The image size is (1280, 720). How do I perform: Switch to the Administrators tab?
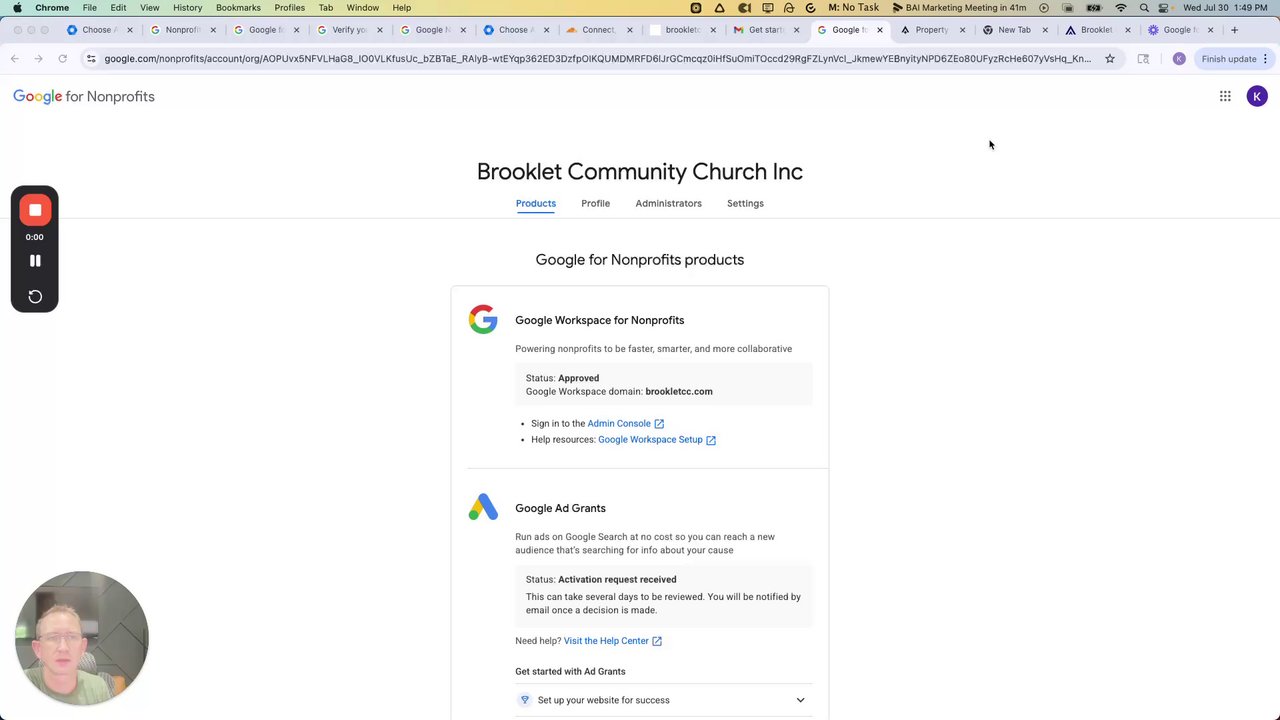pyautogui.click(x=668, y=203)
